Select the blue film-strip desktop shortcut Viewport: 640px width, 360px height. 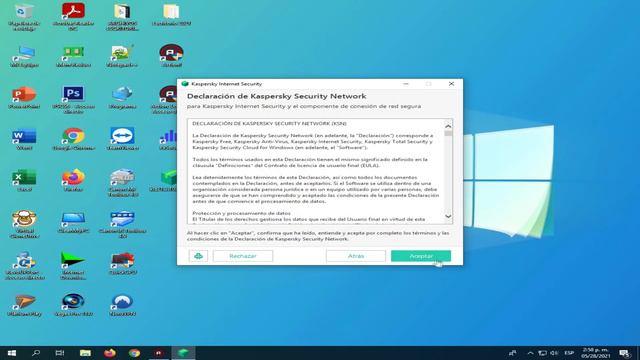tap(122, 224)
